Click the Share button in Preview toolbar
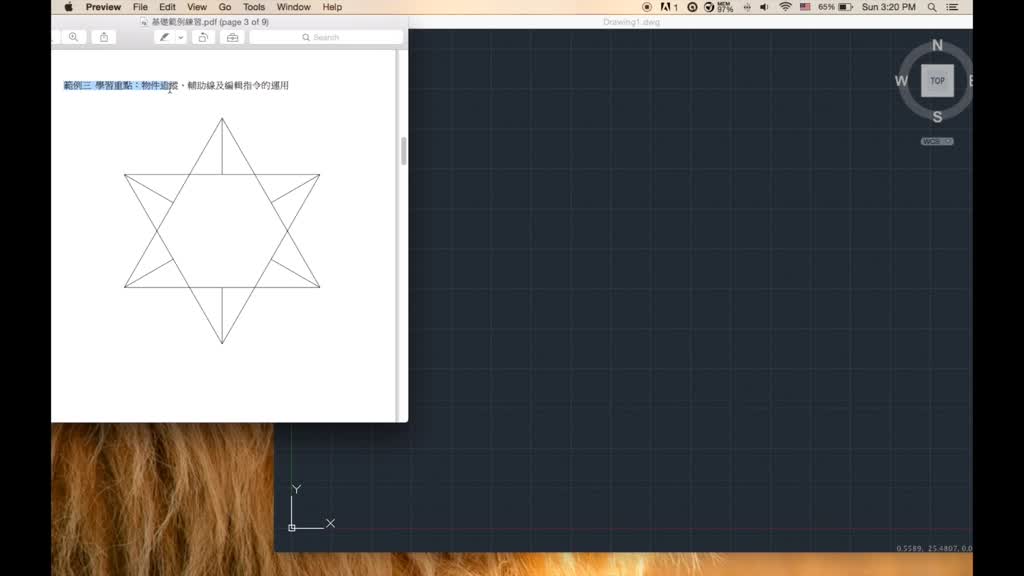1024x576 pixels. (x=104, y=37)
